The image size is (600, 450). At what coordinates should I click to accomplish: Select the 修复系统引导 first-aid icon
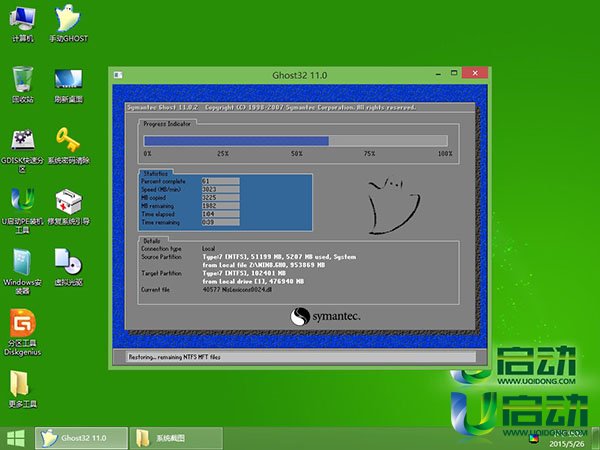(68, 207)
